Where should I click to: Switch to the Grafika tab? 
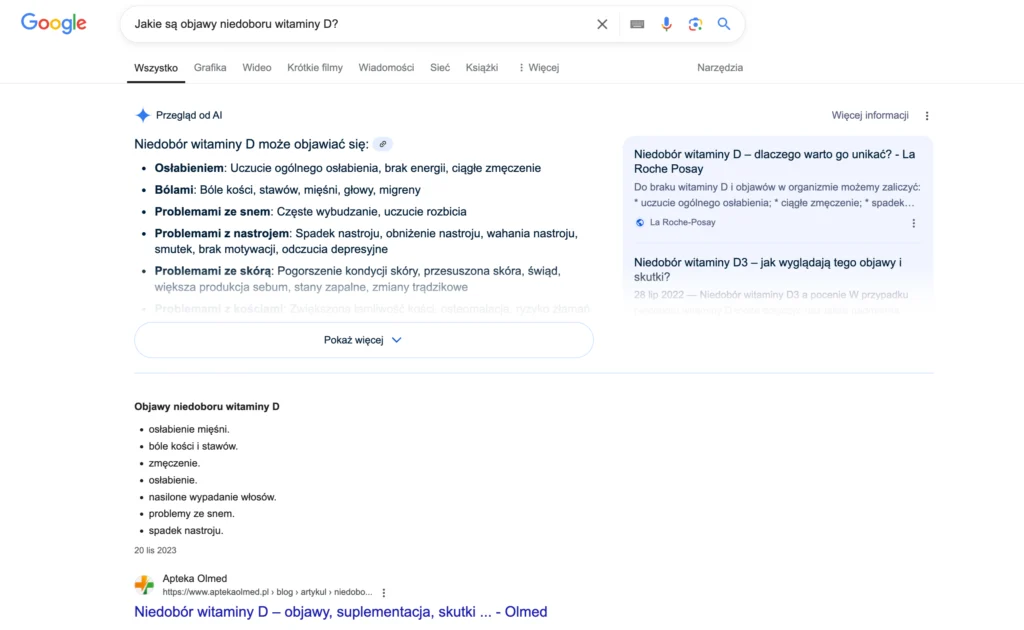(x=210, y=67)
